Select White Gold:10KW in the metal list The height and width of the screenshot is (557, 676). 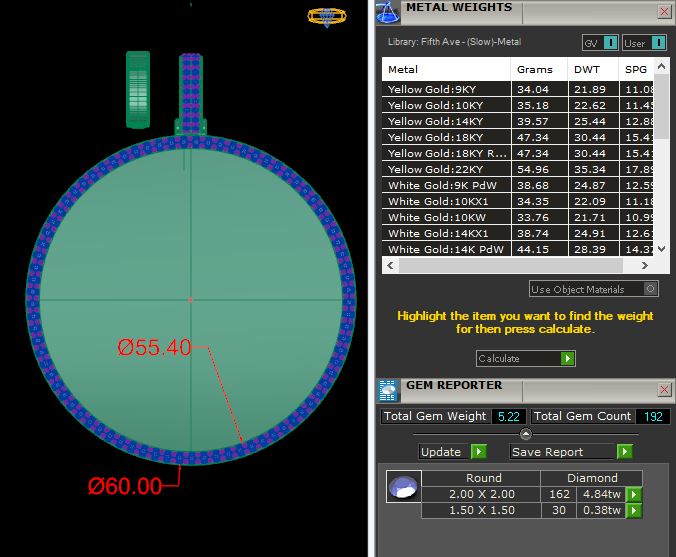pyautogui.click(x=446, y=217)
